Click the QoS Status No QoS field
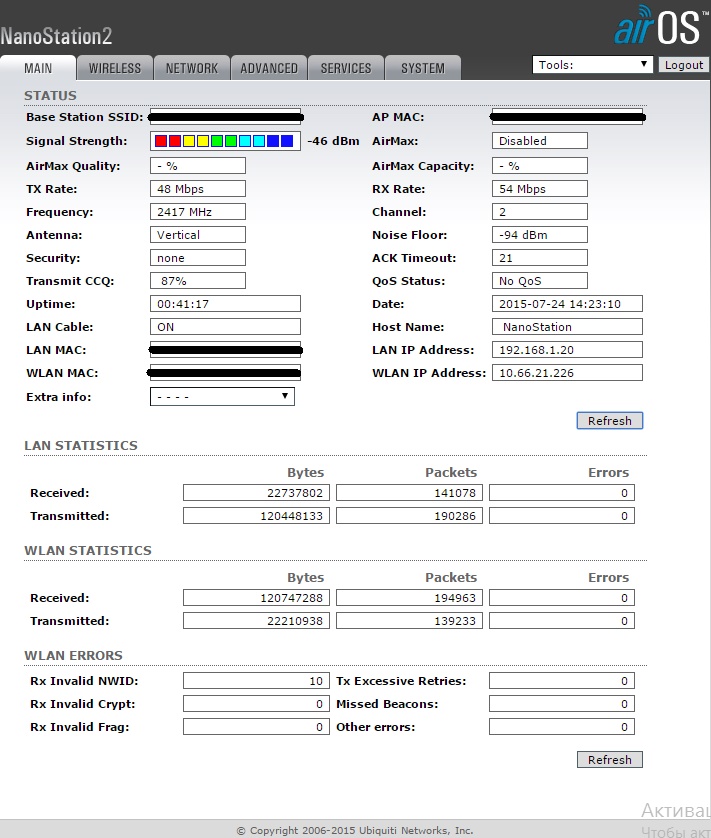711x838 pixels. pyautogui.click(x=539, y=281)
